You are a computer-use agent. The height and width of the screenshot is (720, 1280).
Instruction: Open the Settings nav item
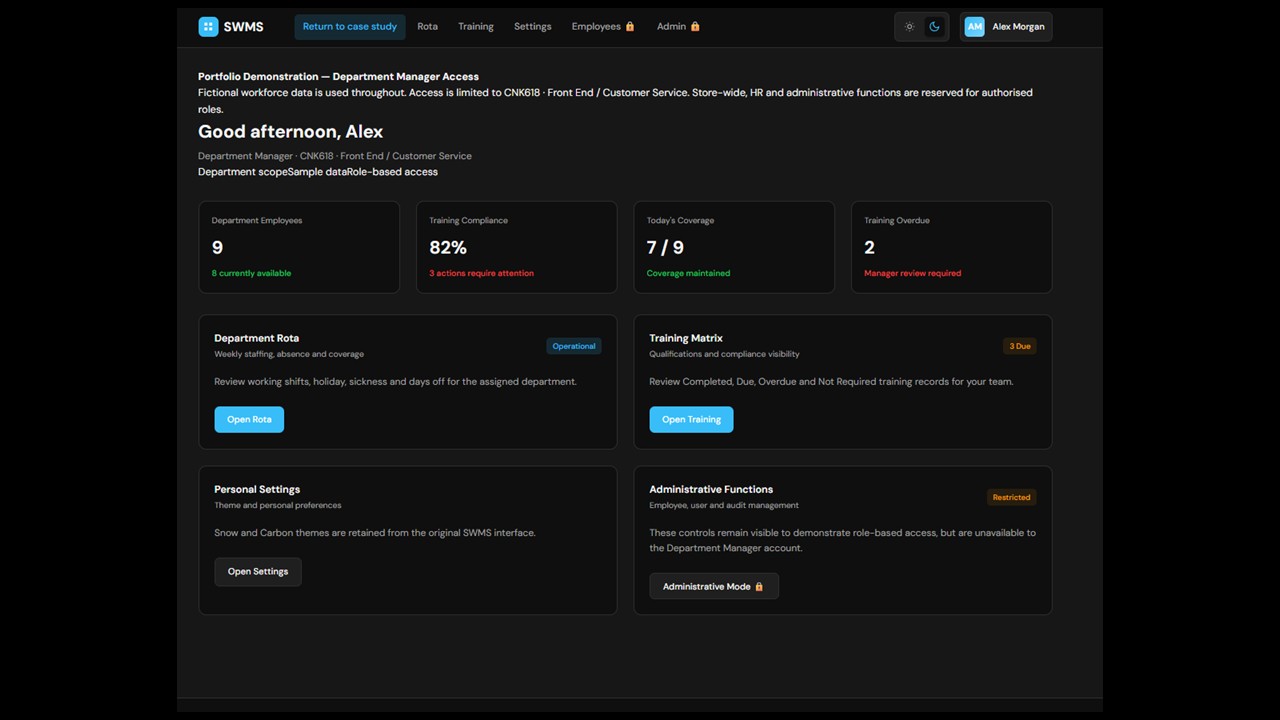532,27
